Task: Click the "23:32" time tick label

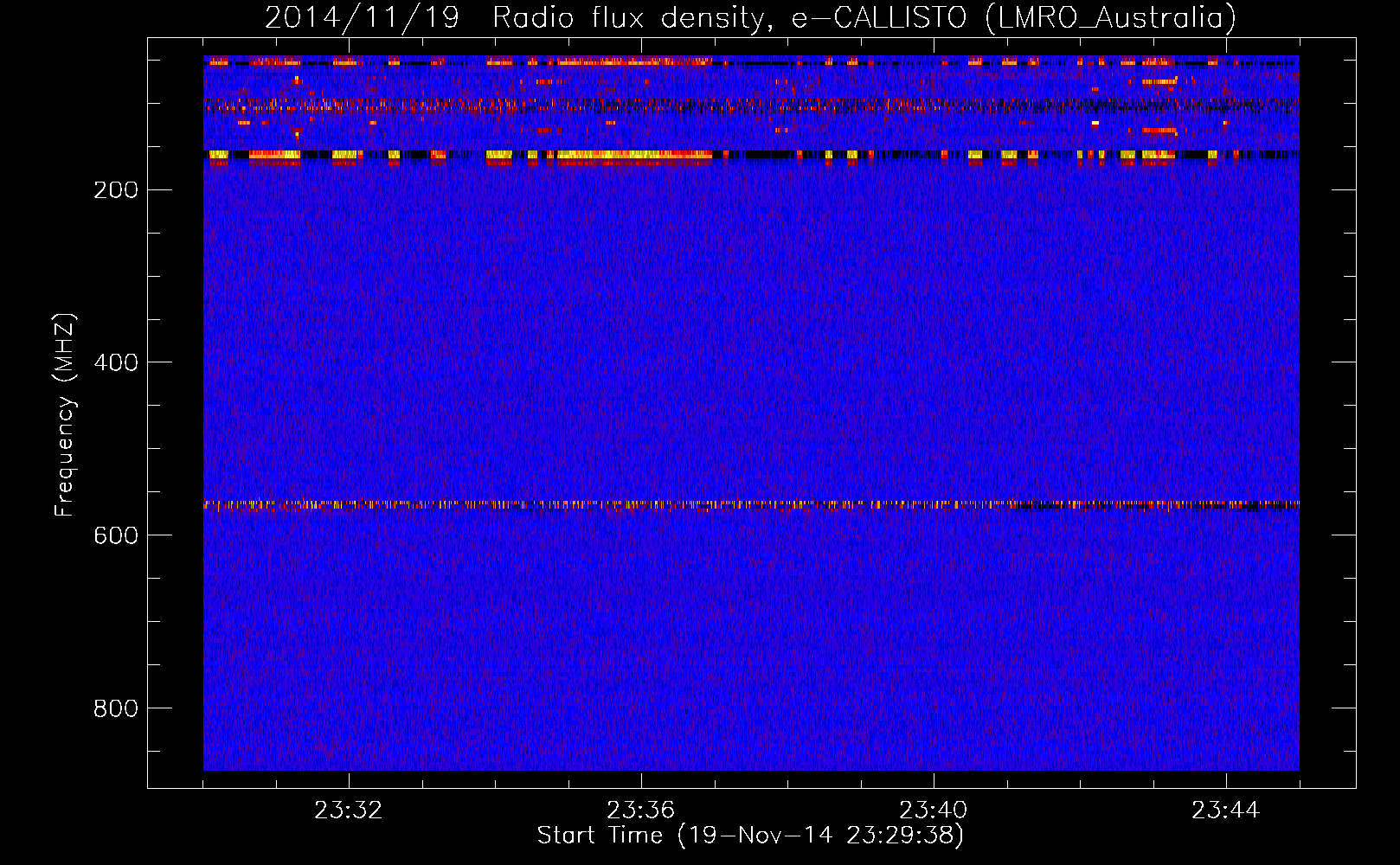Action: 349,811
